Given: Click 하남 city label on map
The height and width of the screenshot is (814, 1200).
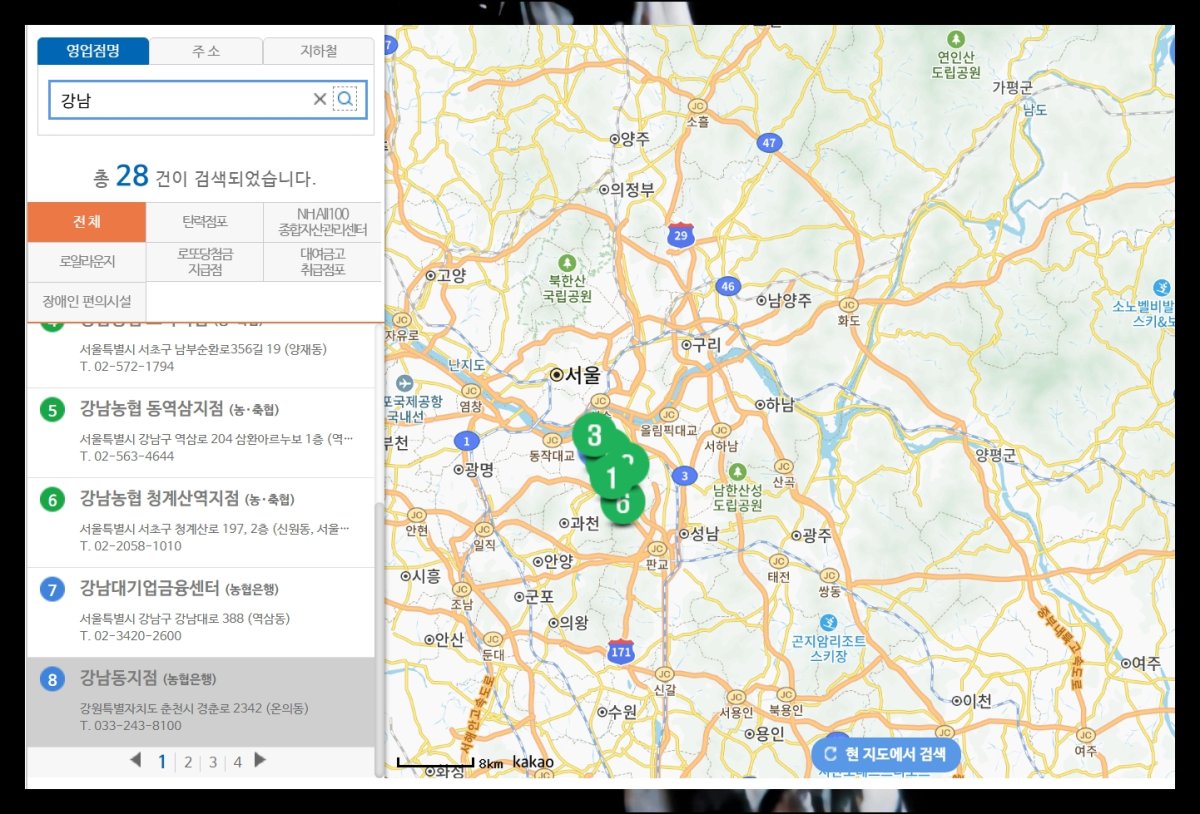Looking at the screenshot, I should tap(773, 405).
